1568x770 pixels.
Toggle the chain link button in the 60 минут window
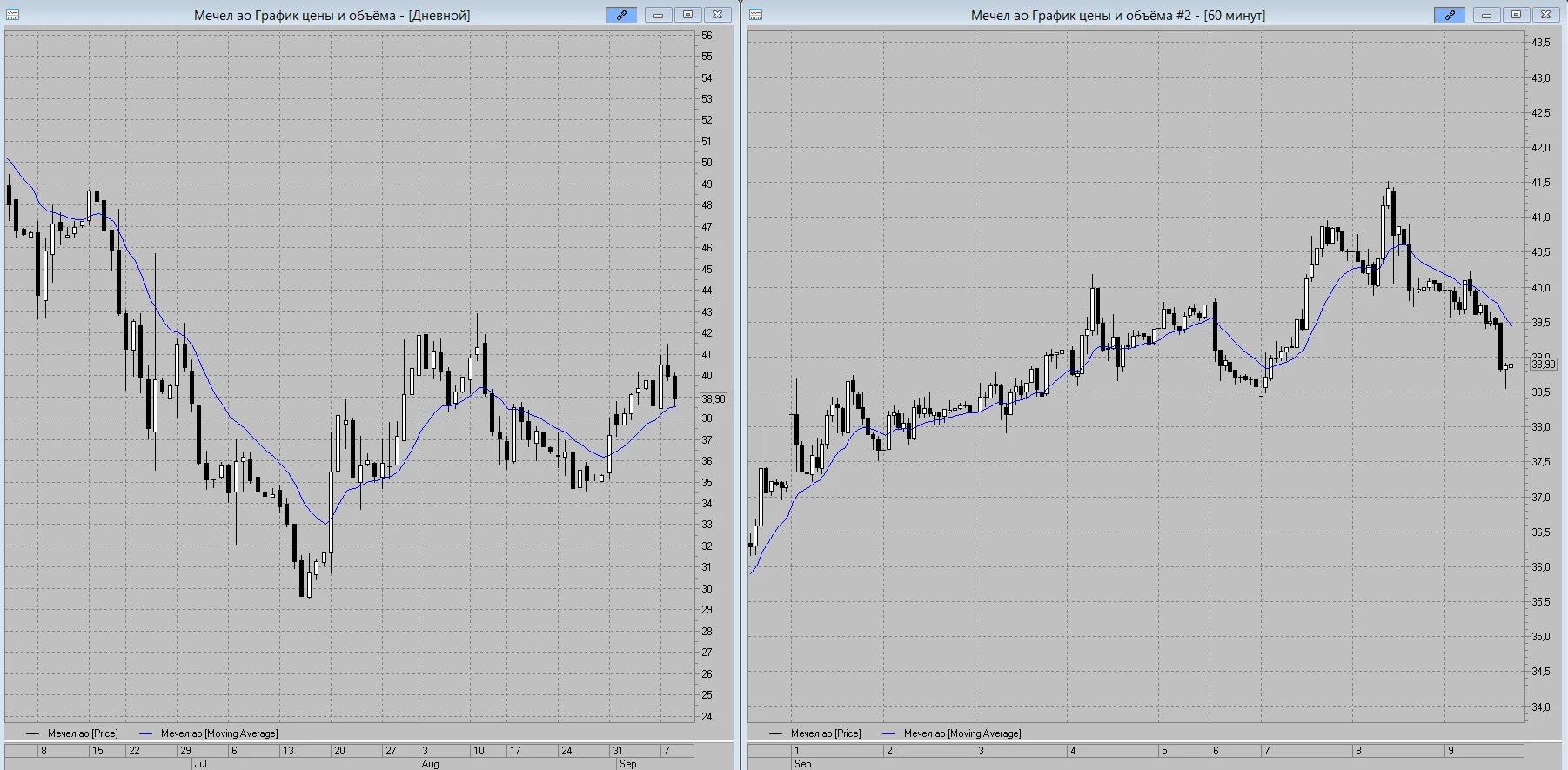(x=1450, y=15)
